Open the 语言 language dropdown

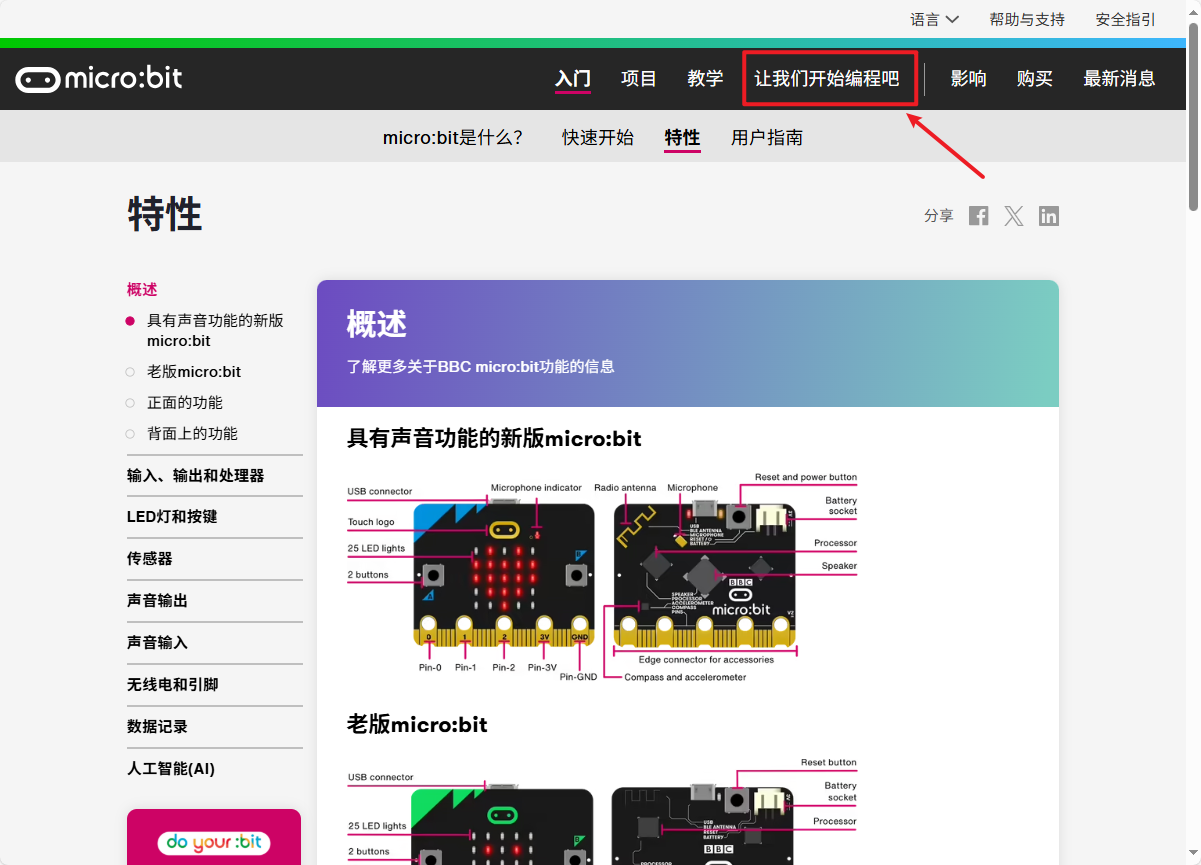pos(934,19)
